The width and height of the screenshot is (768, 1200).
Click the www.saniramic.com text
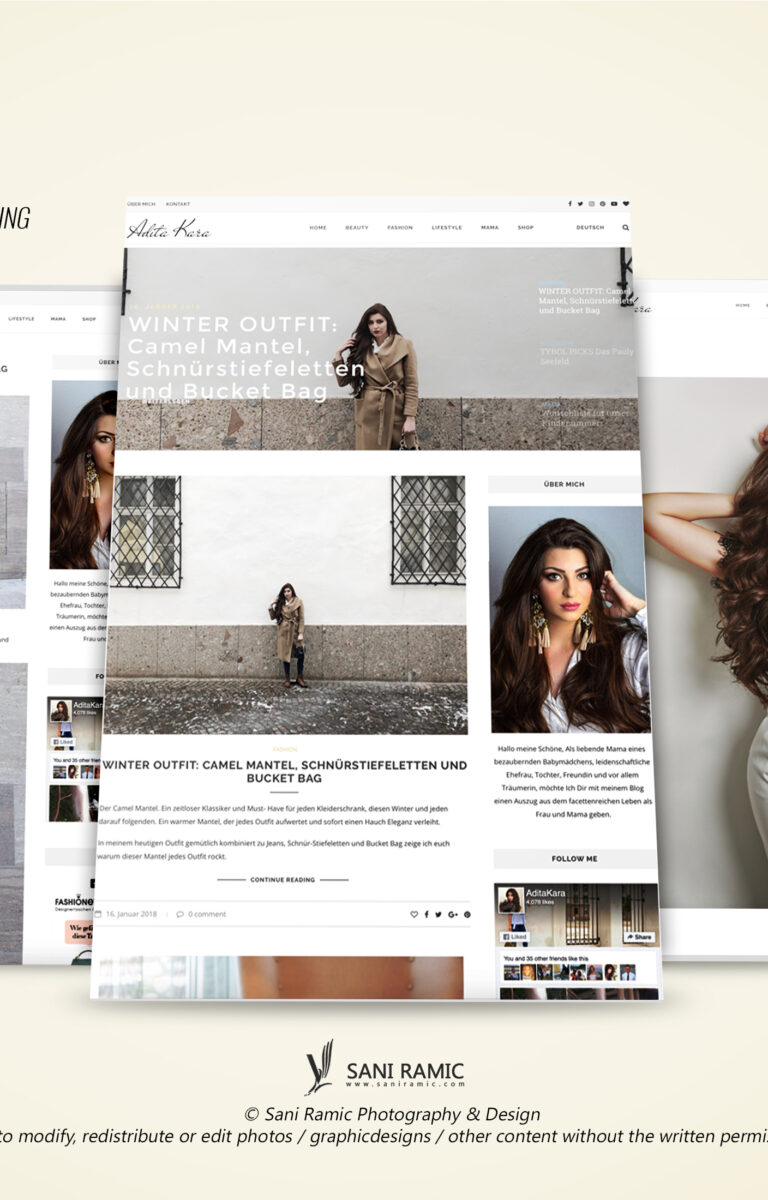(x=406, y=1084)
